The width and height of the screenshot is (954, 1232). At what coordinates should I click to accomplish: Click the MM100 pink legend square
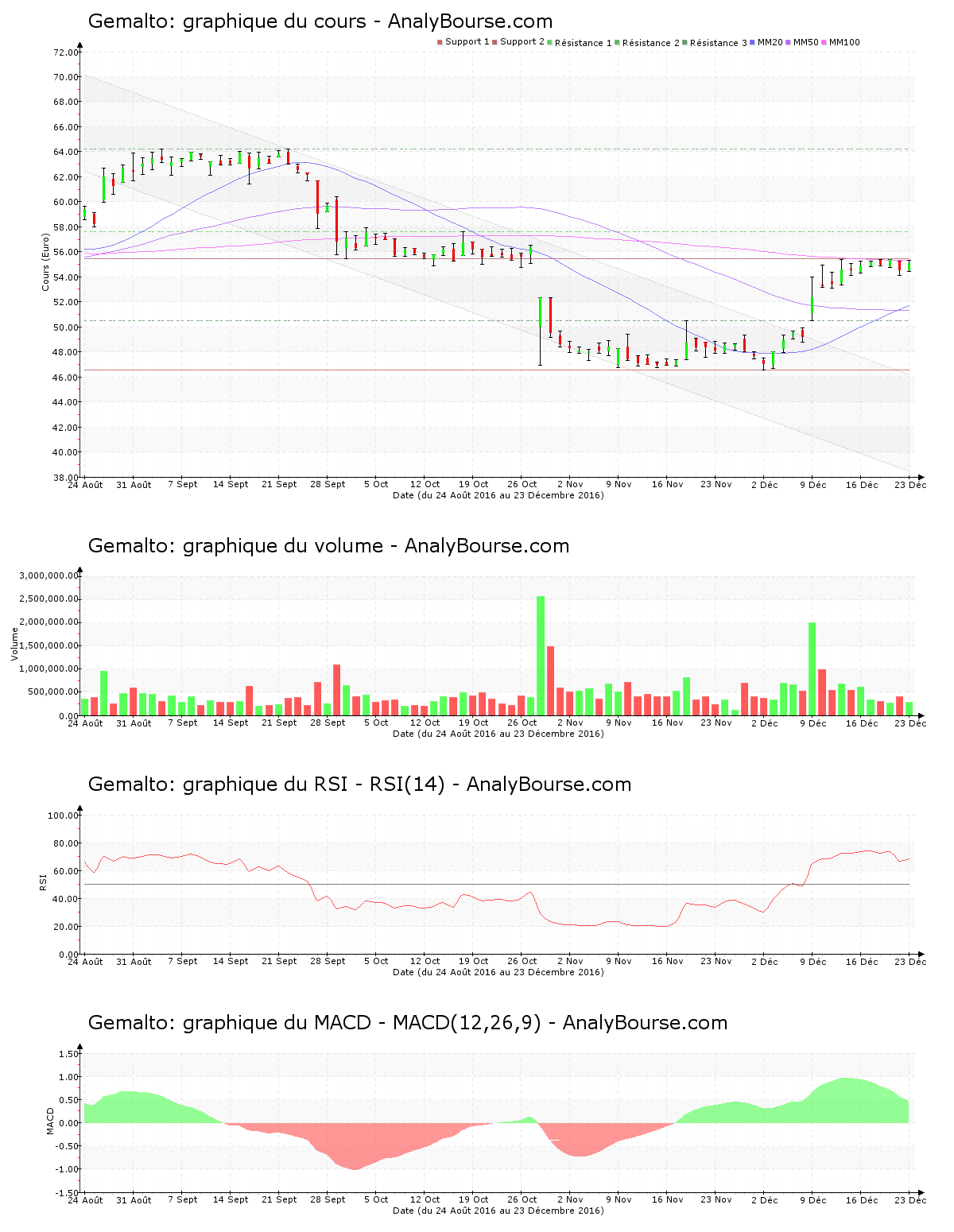click(824, 42)
